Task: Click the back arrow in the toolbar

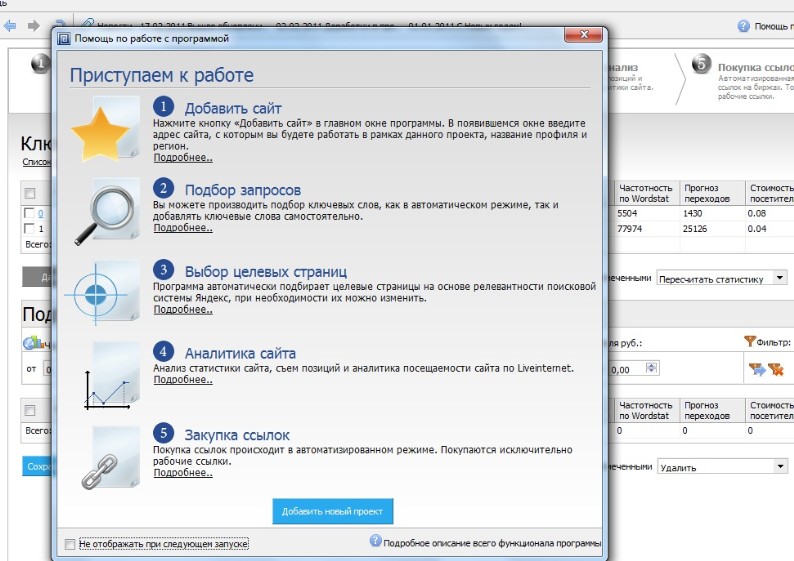Action: tap(10, 25)
